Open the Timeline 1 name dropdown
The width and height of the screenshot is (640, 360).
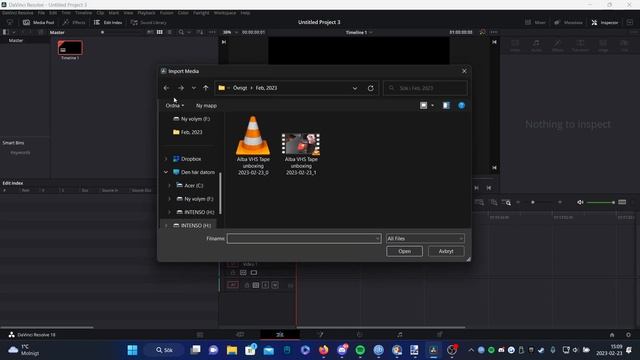tap(359, 32)
